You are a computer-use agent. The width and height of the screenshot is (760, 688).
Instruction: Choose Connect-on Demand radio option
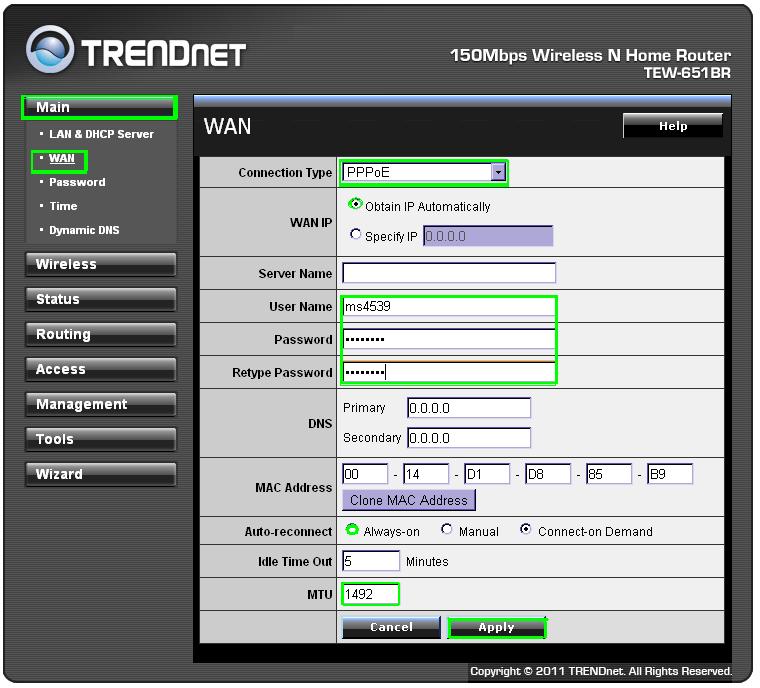(x=526, y=530)
